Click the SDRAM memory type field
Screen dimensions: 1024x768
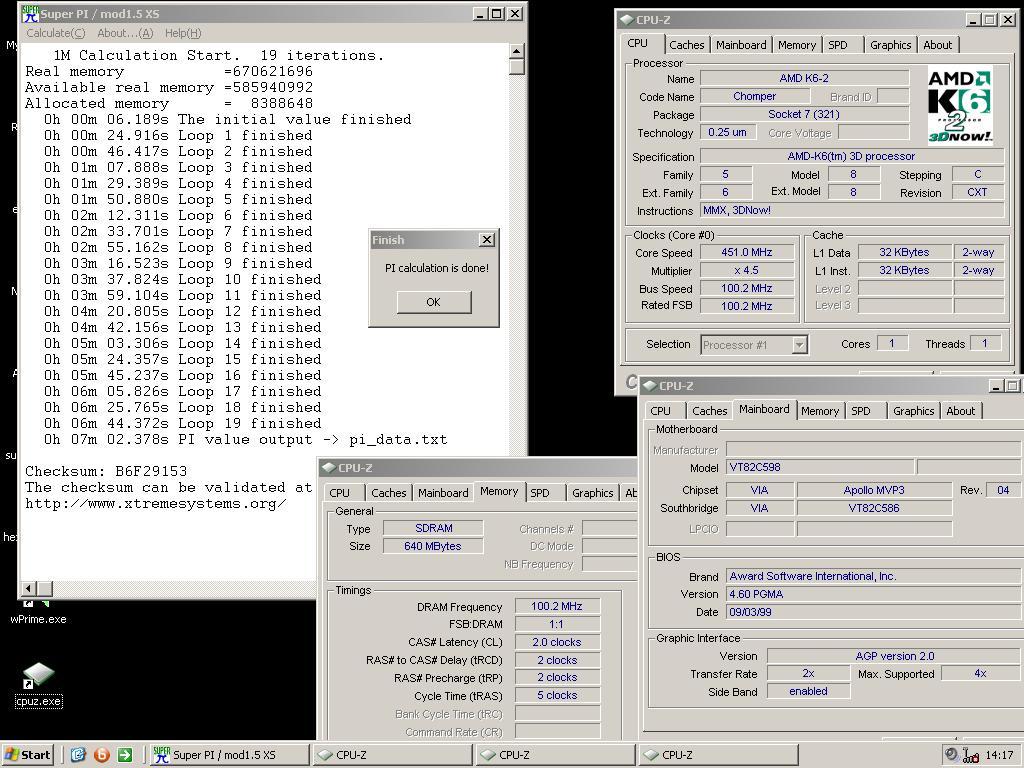(x=434, y=528)
